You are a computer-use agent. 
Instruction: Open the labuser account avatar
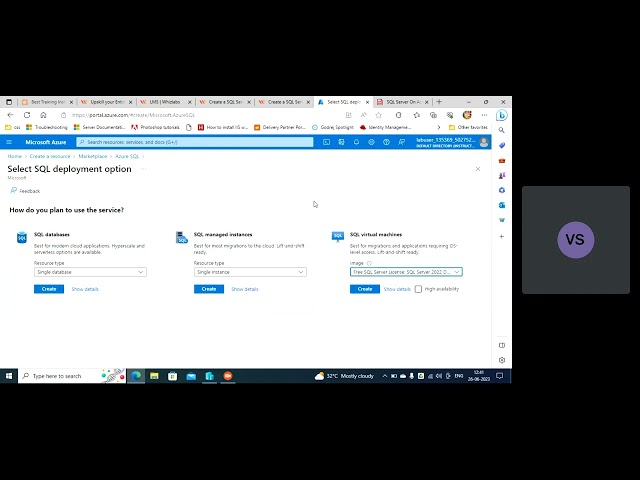484,142
